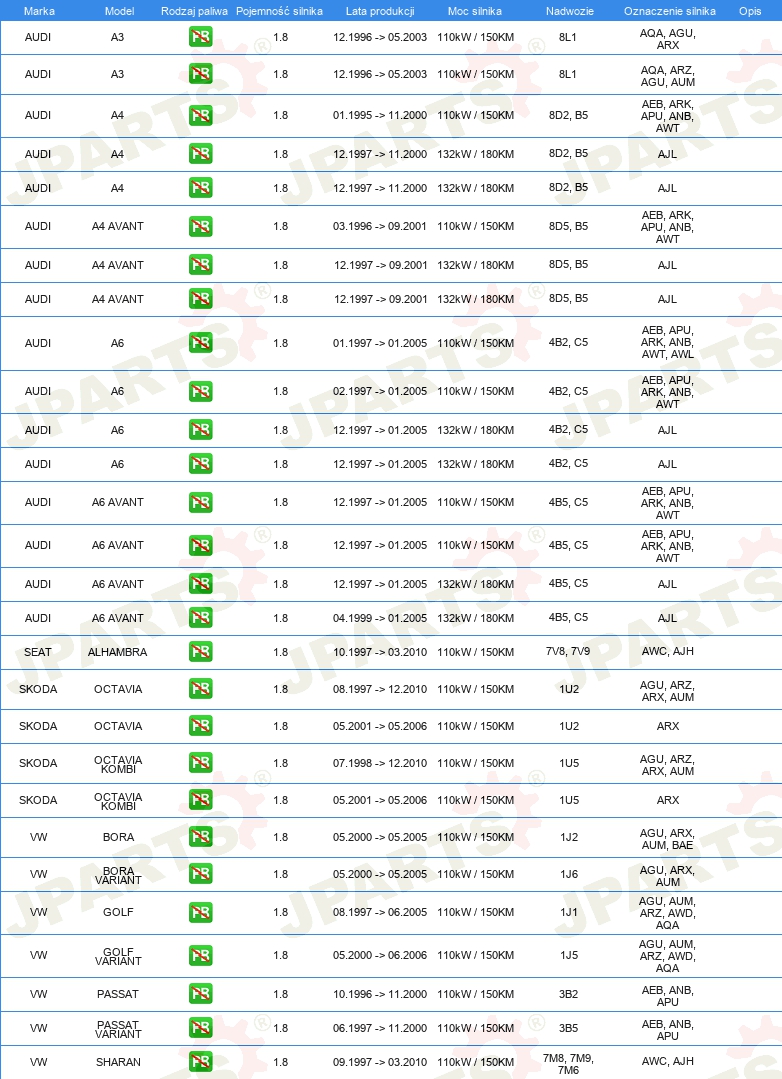Select 'AWC, AJH' in the Alhambra row
The height and width of the screenshot is (1079, 782).
[x=668, y=651]
